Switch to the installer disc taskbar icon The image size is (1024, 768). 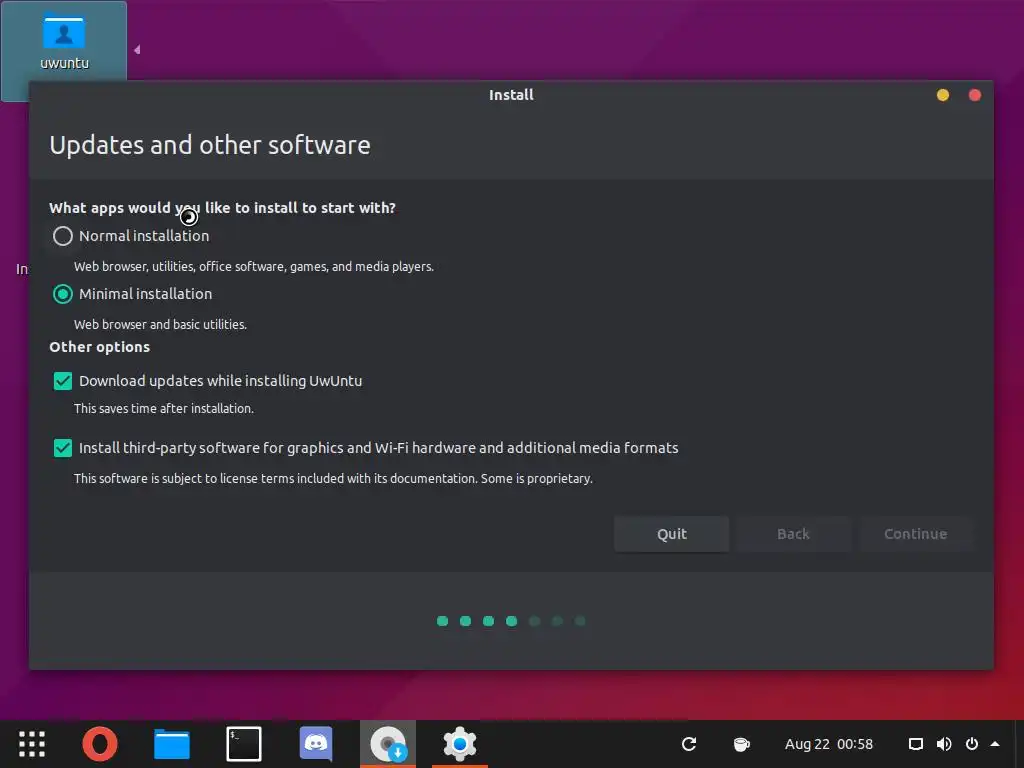tap(388, 744)
